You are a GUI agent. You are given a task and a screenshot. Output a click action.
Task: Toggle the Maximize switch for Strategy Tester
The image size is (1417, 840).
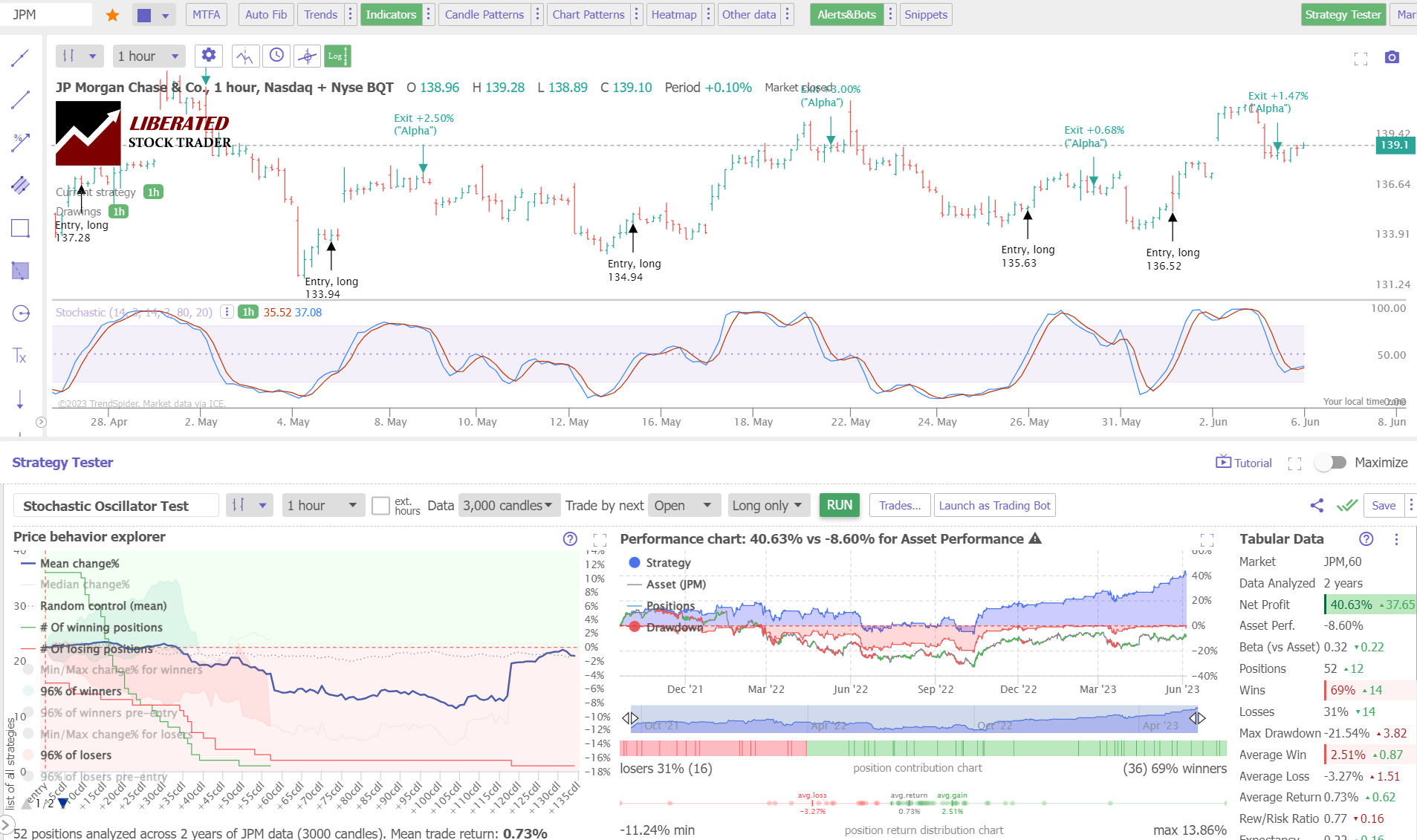coord(1331,462)
